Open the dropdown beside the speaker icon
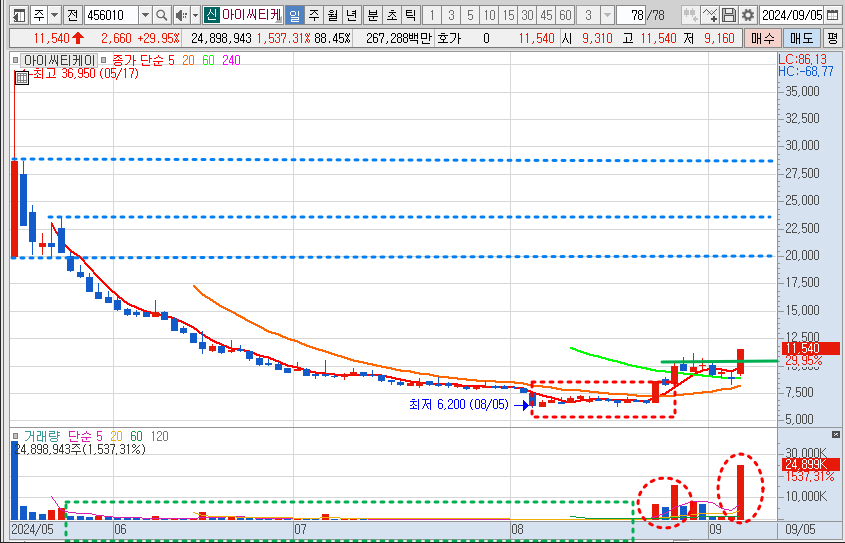 pos(195,15)
